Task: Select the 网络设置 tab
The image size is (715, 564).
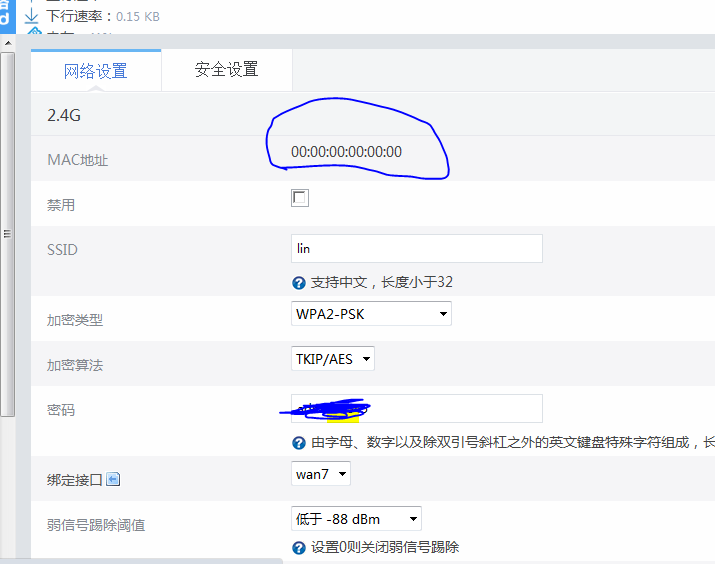Action: [96, 71]
